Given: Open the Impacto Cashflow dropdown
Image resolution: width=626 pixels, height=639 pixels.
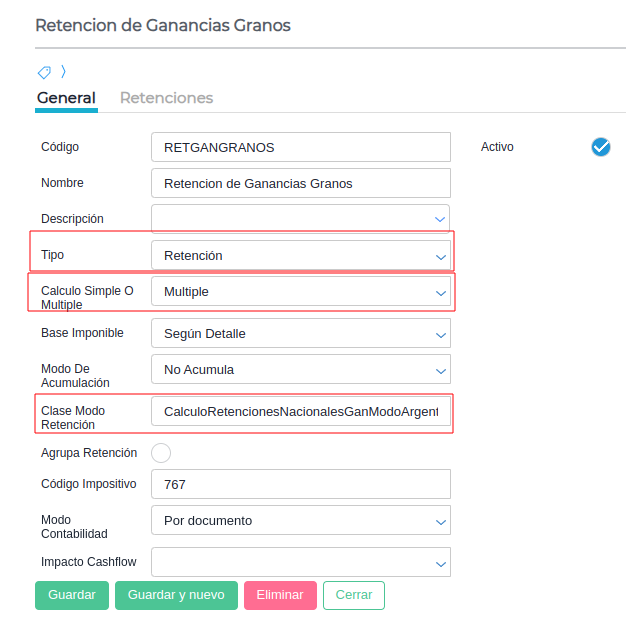Looking at the screenshot, I should [x=300, y=563].
